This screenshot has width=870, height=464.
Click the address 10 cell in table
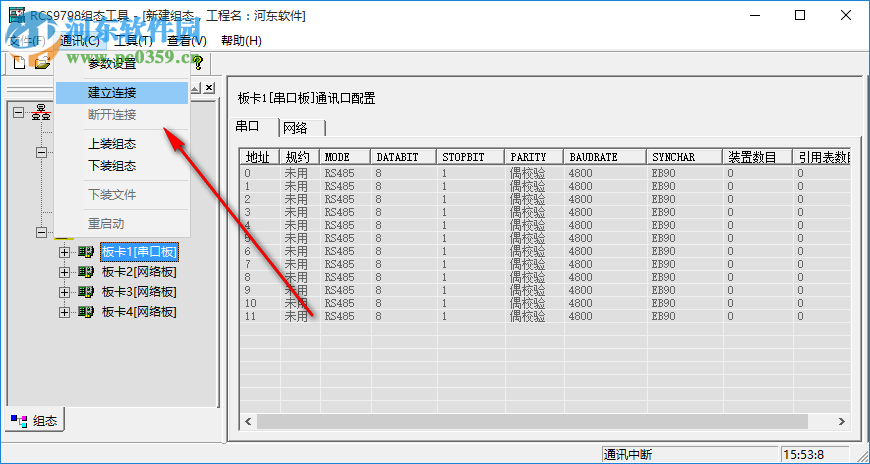click(260, 303)
